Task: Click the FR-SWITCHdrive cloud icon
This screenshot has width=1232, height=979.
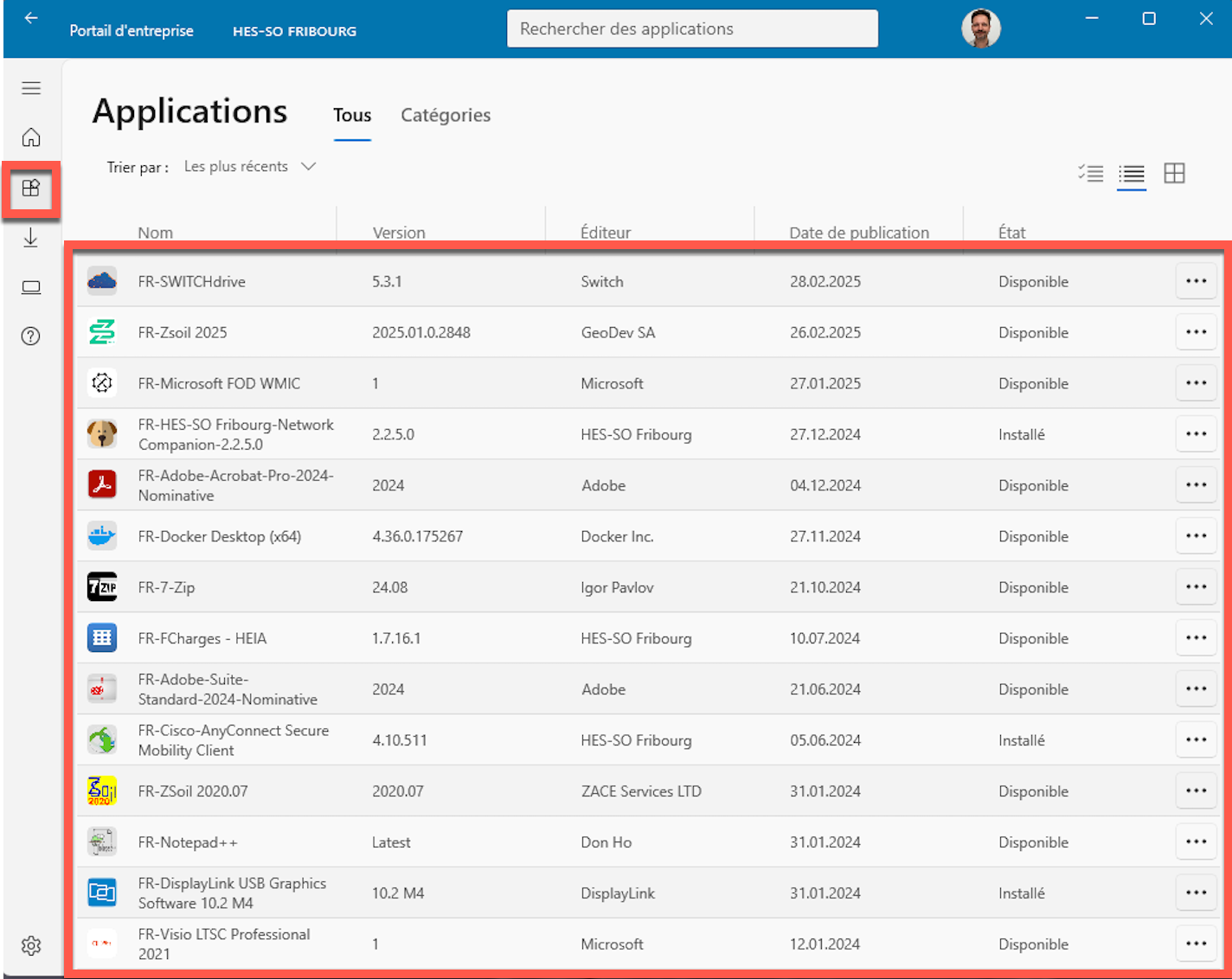Action: tap(102, 281)
